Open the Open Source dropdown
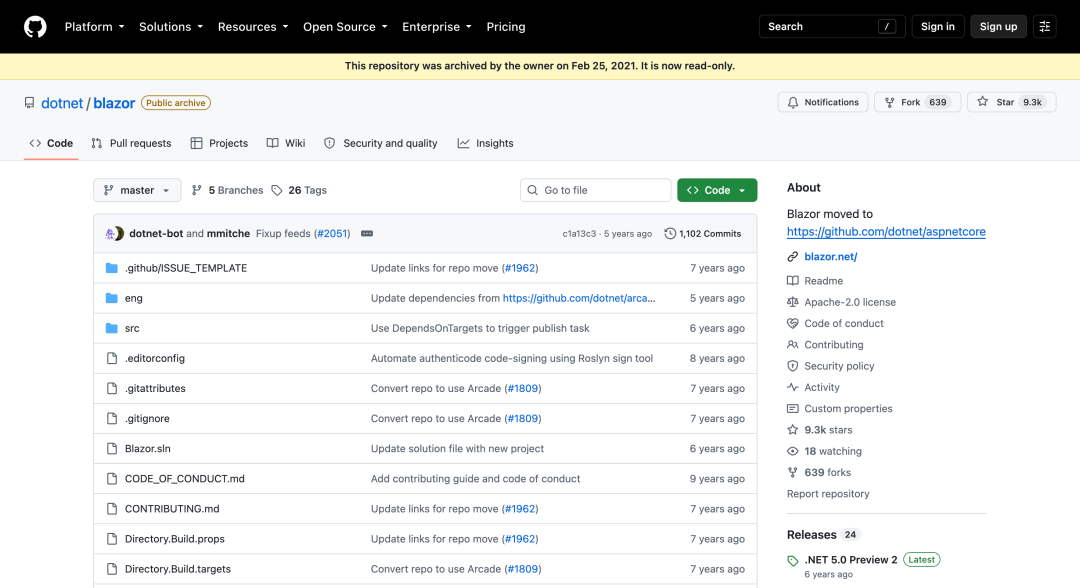 [345, 27]
